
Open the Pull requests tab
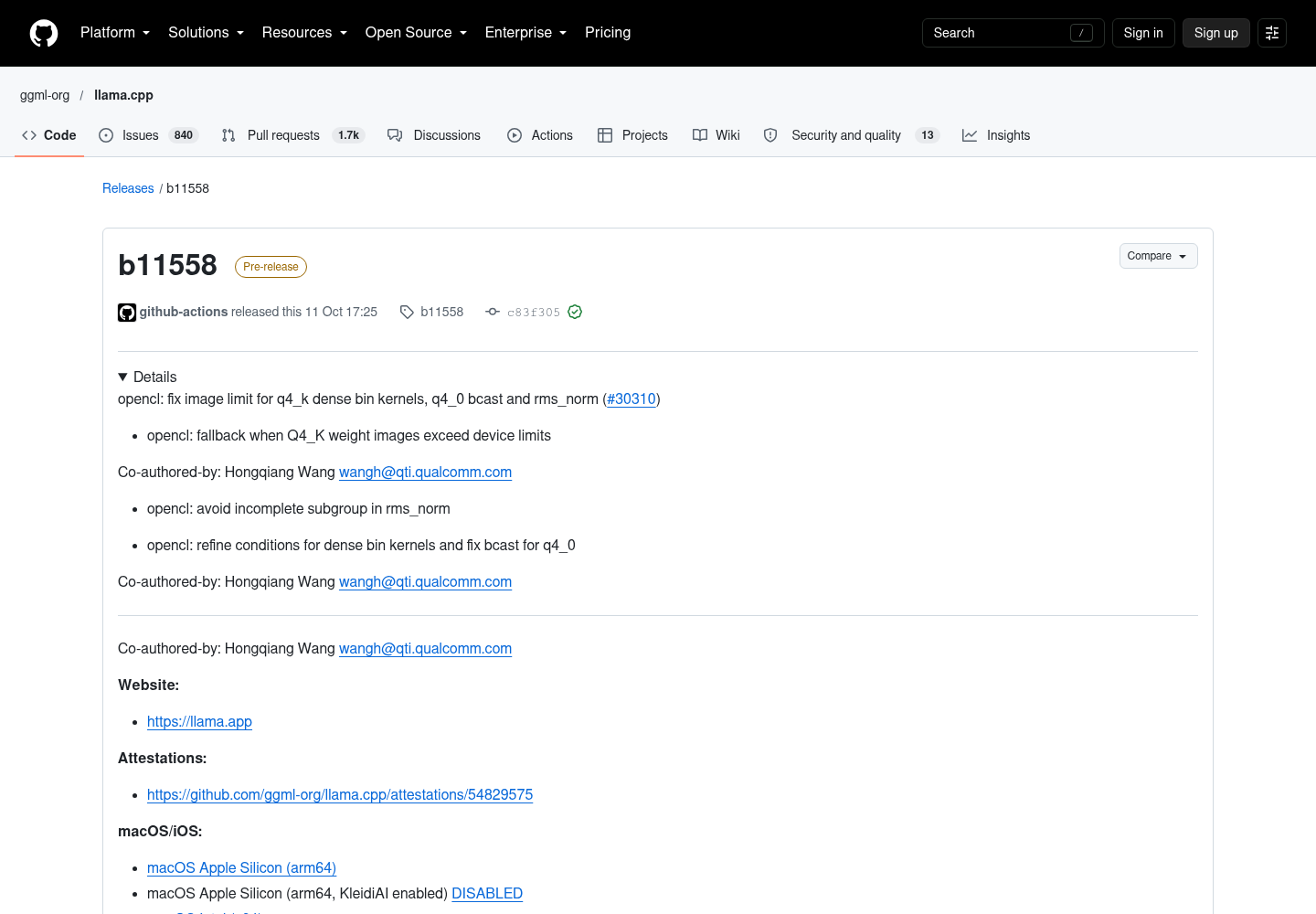[292, 135]
